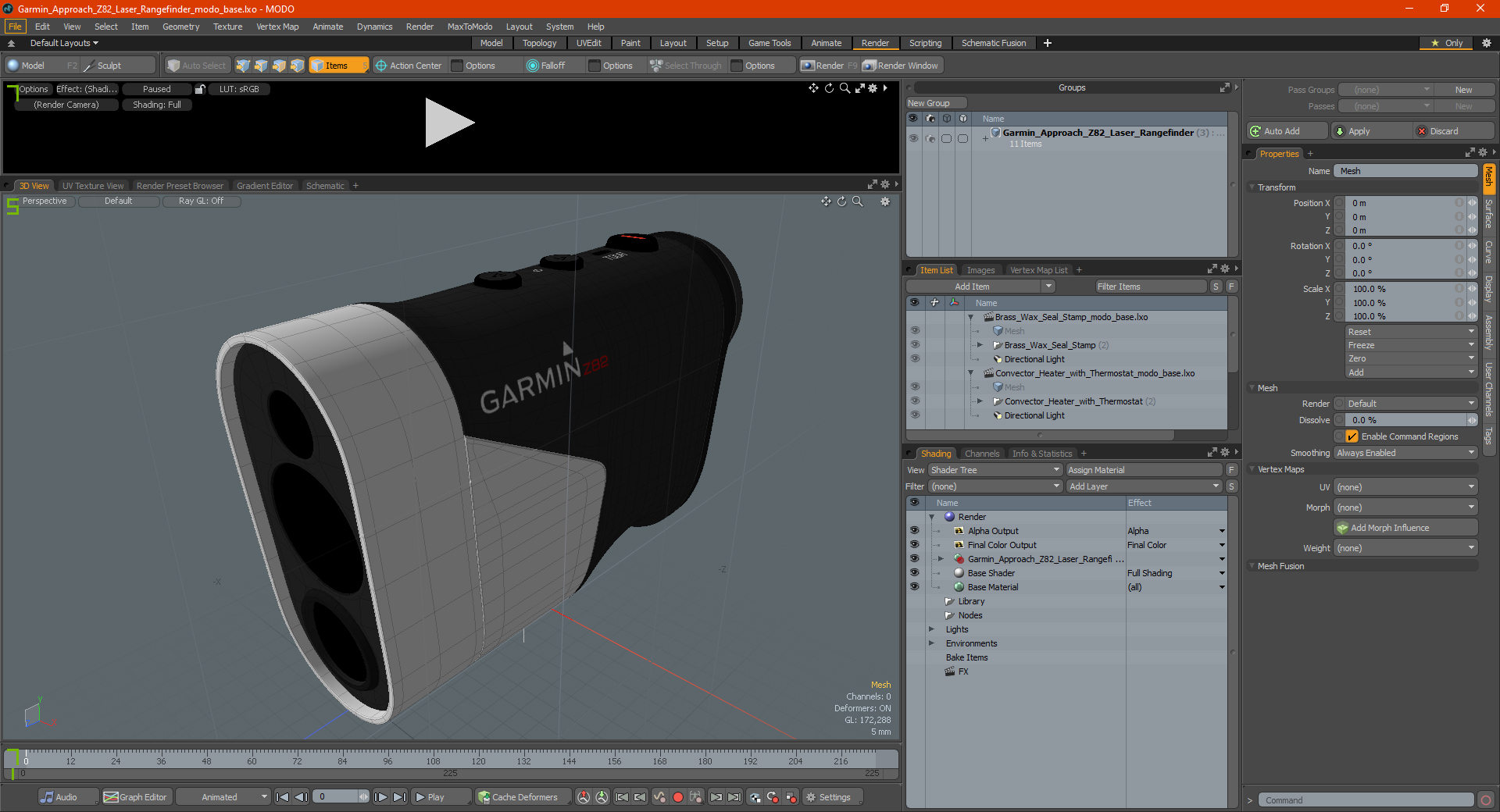Switch to the UVEdit layout tab

pos(588,43)
